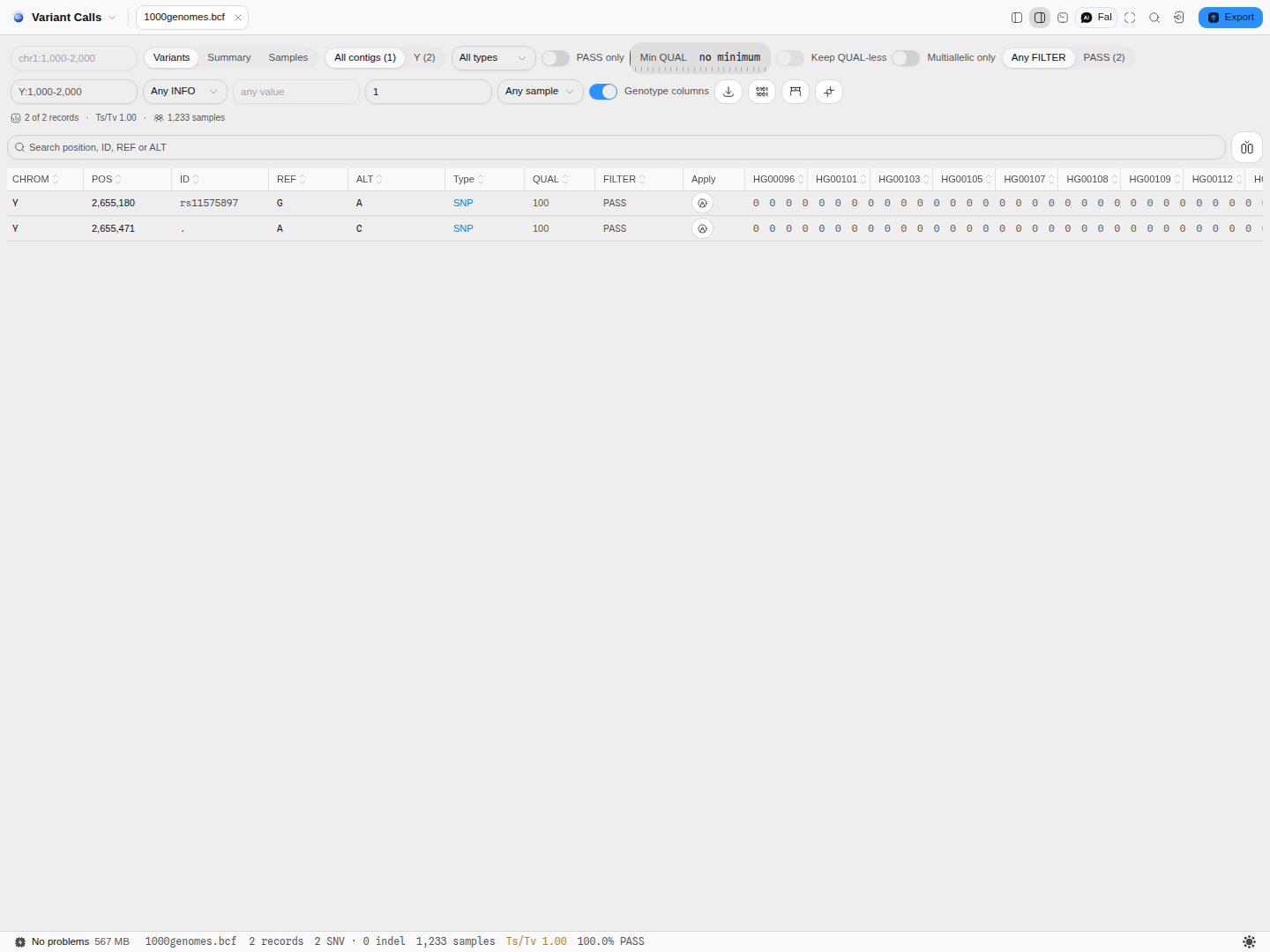Toggle the PASS only switch
The image size is (1270, 952).
(556, 58)
